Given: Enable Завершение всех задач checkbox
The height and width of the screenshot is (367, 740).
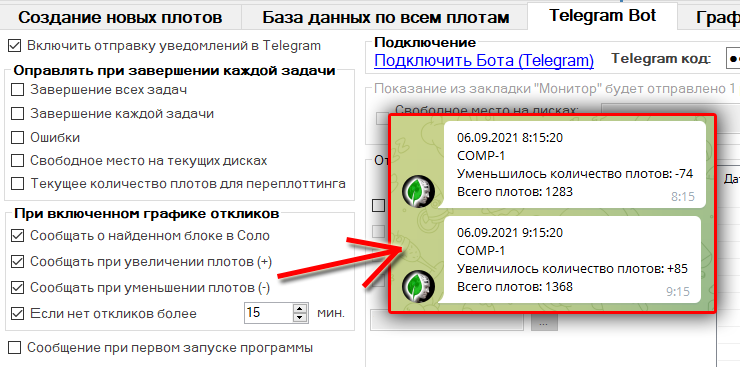Looking at the screenshot, I should [17, 90].
